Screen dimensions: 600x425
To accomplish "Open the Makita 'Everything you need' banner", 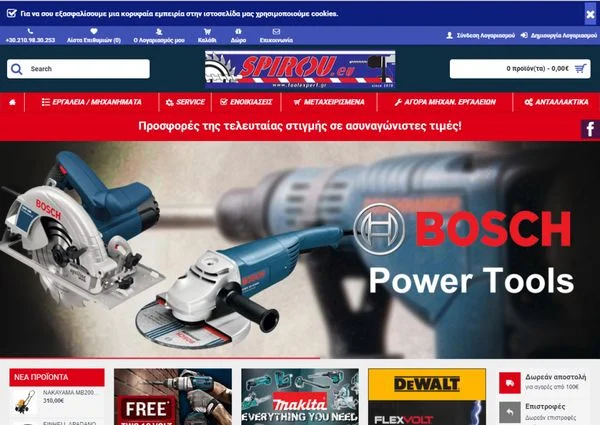I will 300,397.
